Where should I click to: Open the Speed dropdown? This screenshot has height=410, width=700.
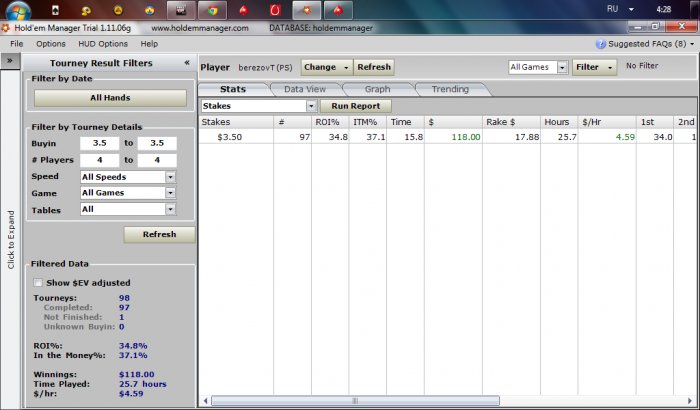(170, 177)
